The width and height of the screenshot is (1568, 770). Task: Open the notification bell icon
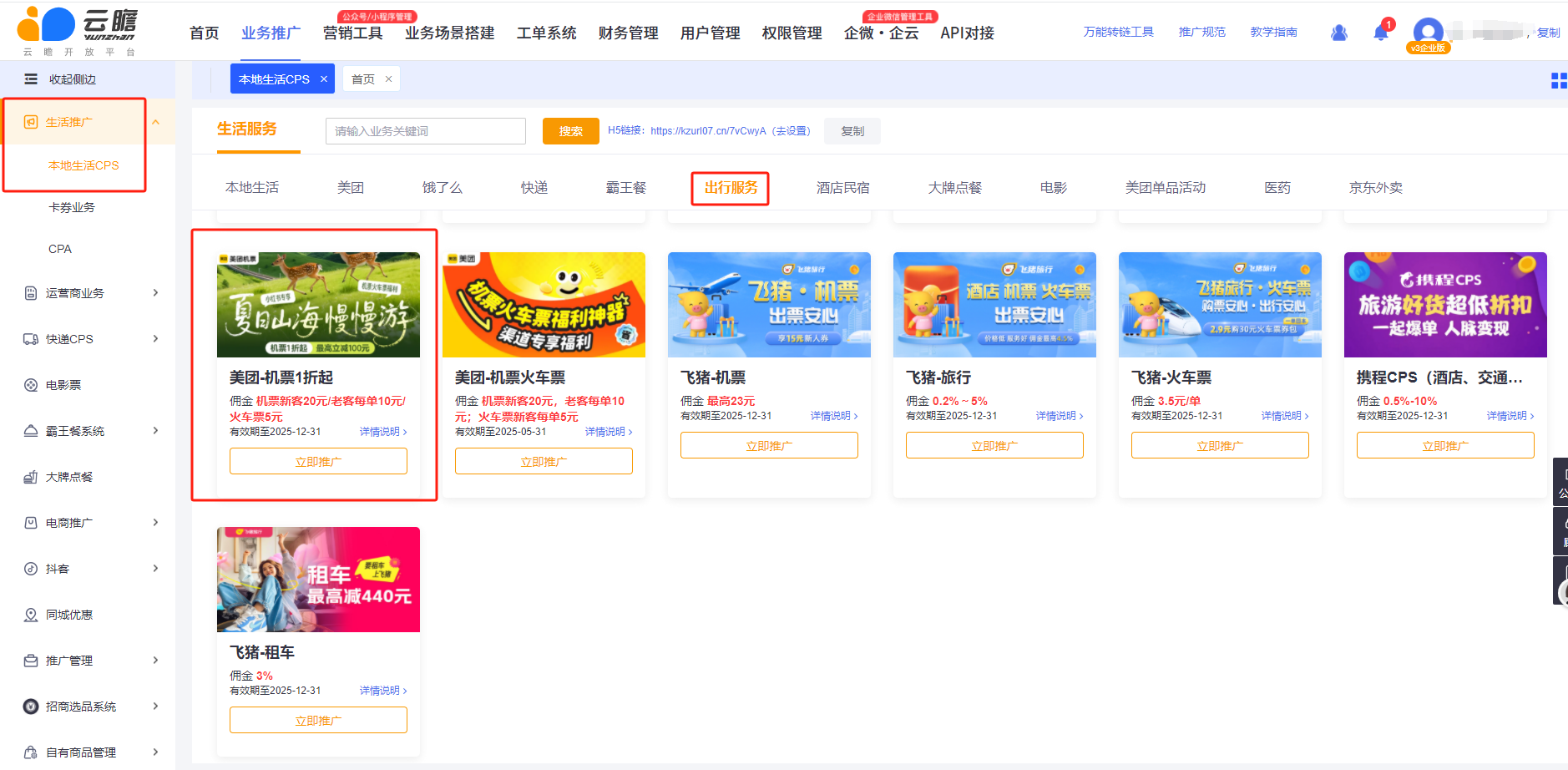(x=1381, y=33)
